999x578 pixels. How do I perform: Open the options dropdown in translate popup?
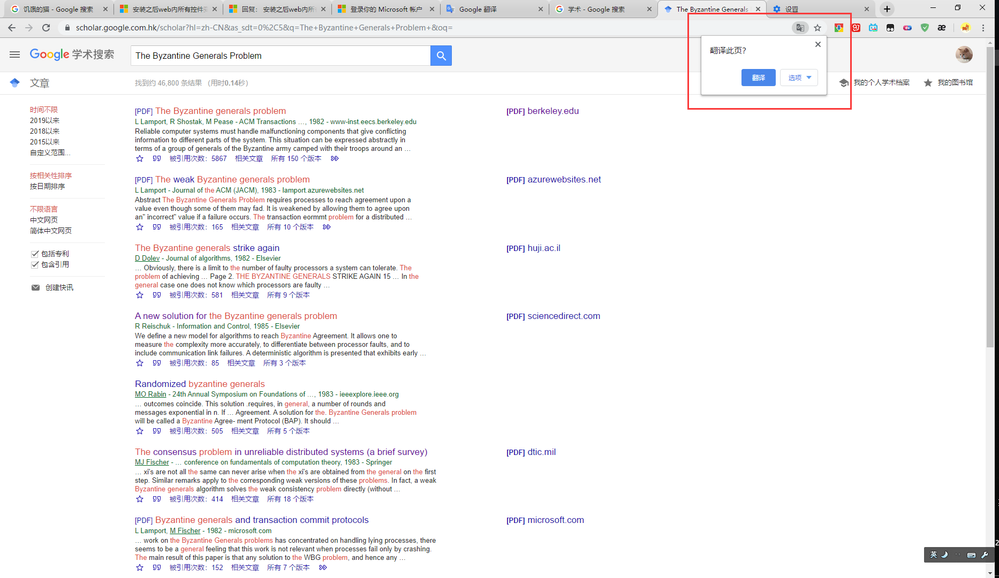pos(799,78)
